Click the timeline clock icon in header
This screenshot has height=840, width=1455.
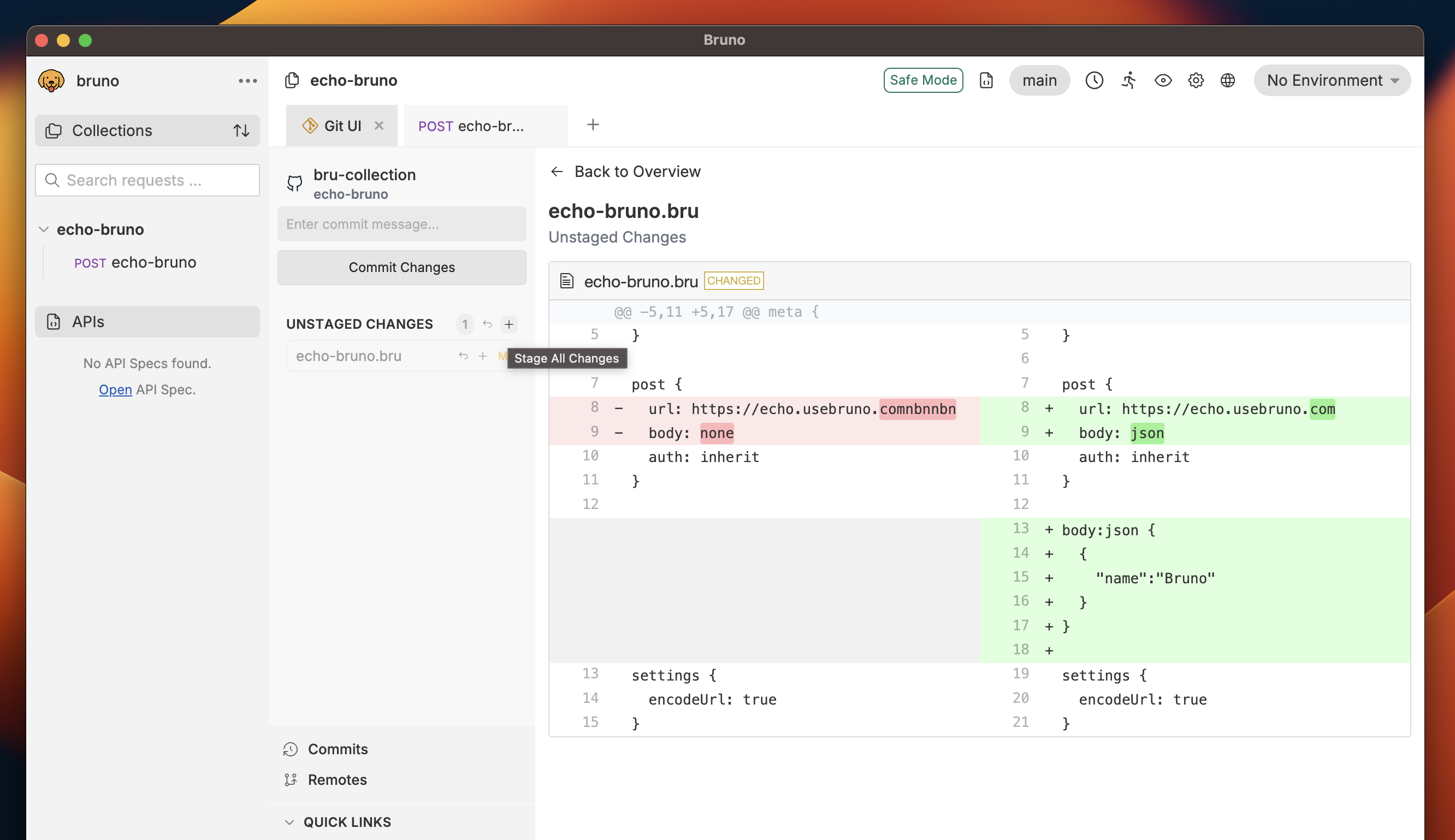pyautogui.click(x=1094, y=80)
